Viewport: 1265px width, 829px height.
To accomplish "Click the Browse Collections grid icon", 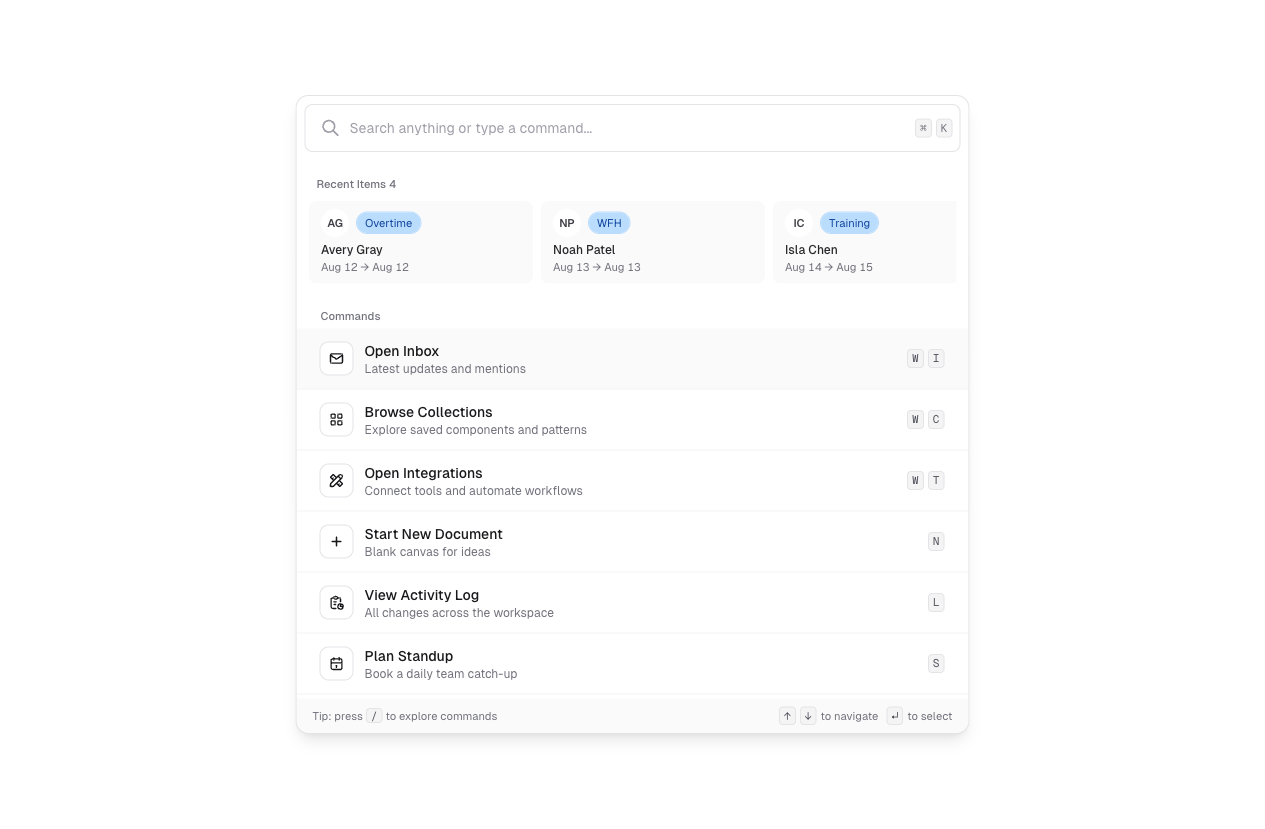I will (336, 420).
